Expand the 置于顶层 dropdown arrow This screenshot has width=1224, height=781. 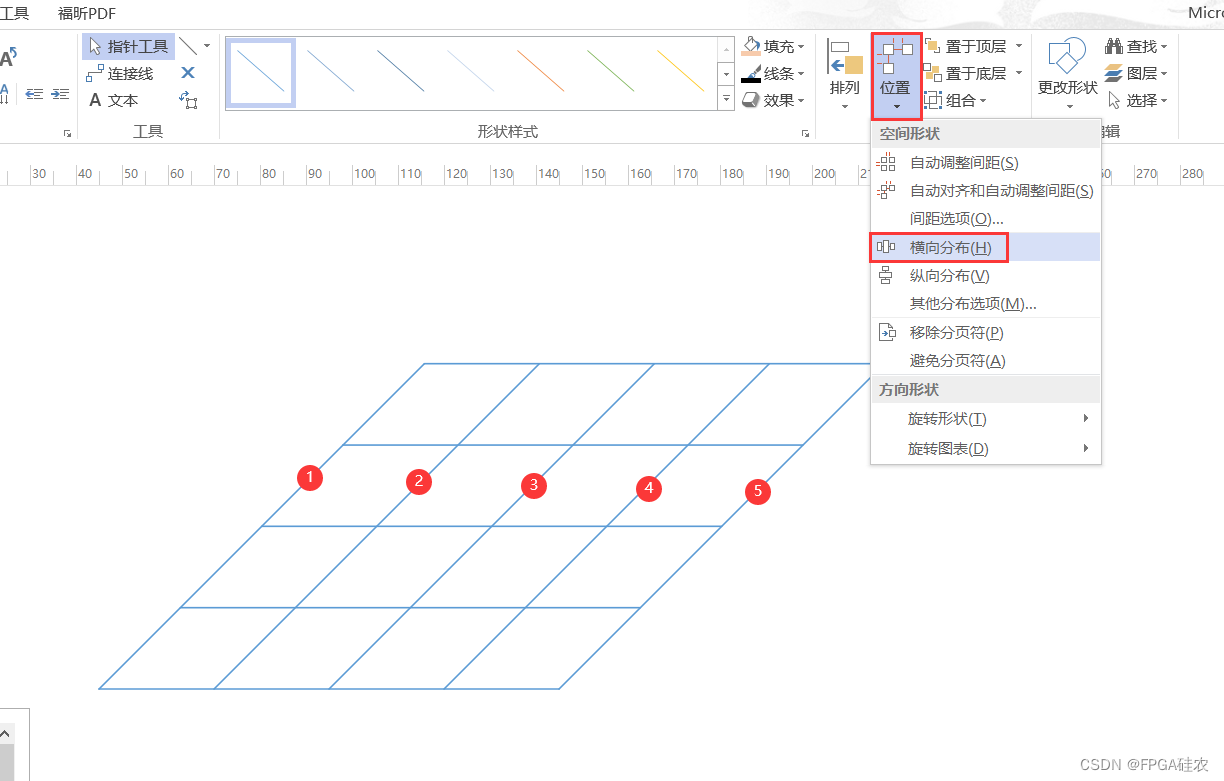coord(1019,46)
